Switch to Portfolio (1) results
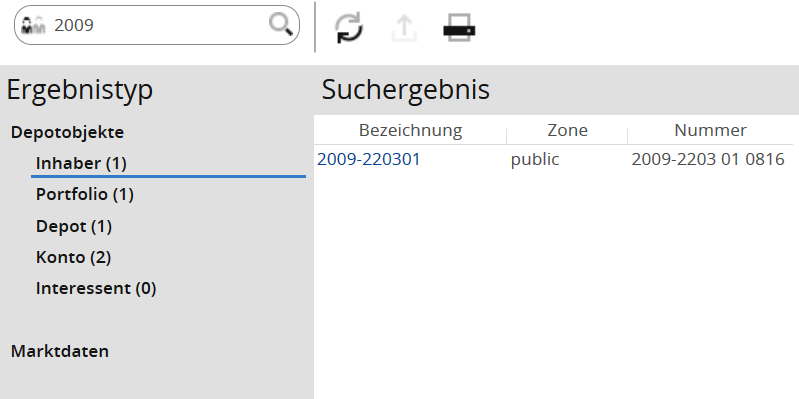Screen dimensions: 799x399 pyautogui.click(x=85, y=195)
